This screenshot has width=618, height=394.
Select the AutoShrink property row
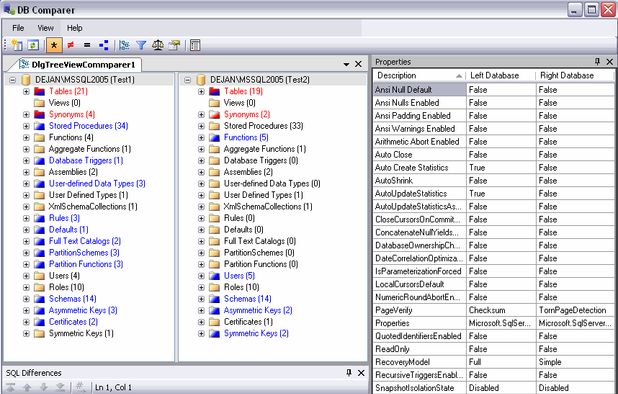[493, 180]
